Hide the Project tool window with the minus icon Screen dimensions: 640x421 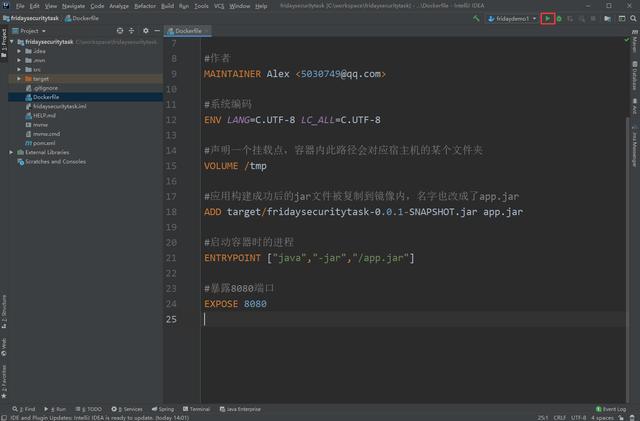click(x=157, y=31)
